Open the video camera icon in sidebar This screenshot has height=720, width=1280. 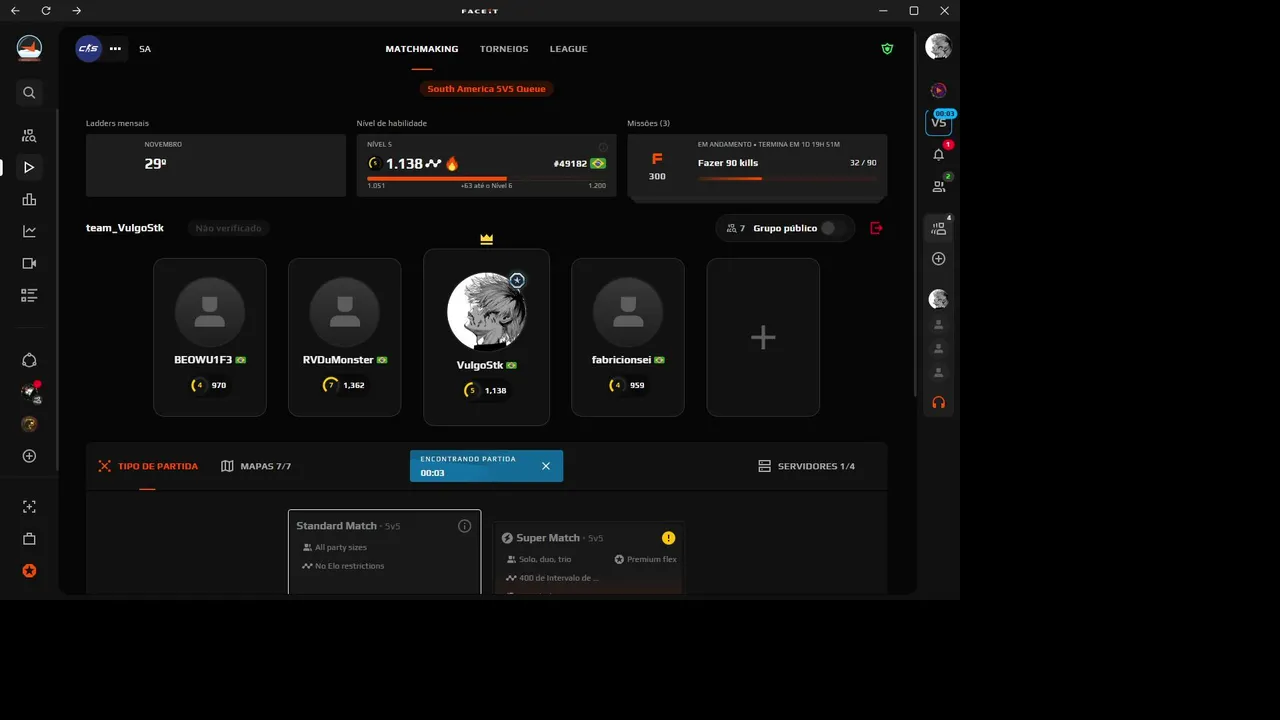point(29,263)
